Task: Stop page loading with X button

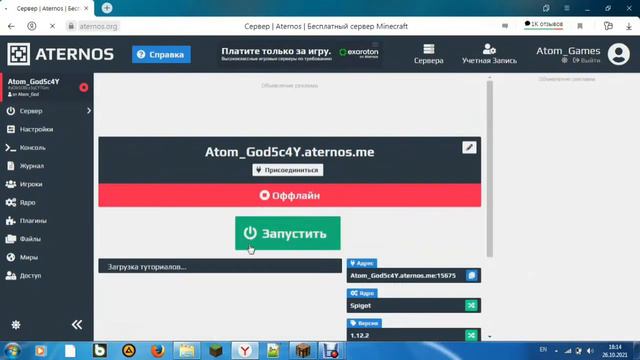Action: click(x=52, y=26)
